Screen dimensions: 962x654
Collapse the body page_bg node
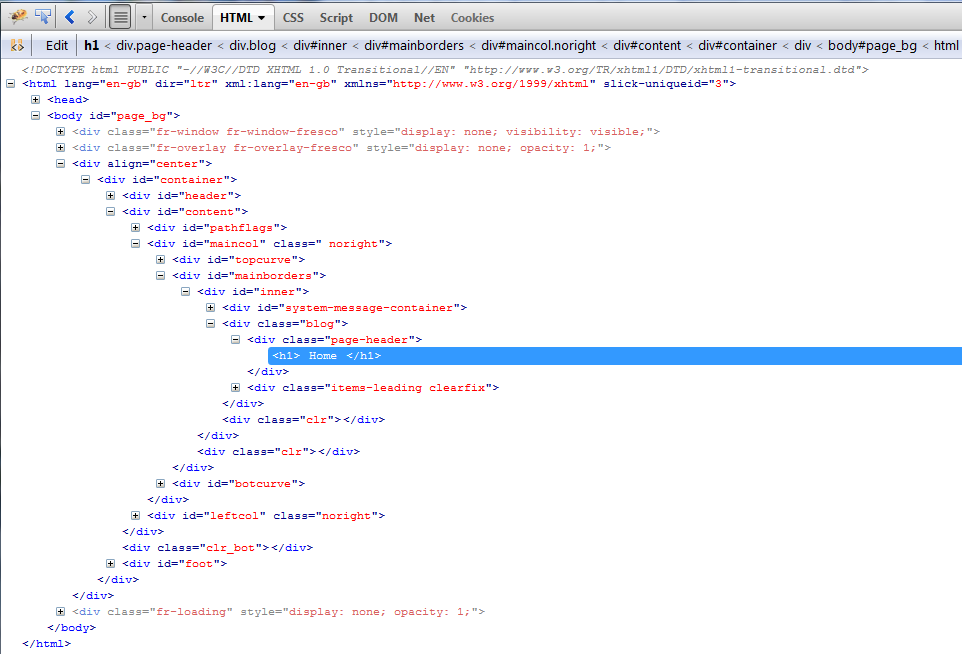click(36, 115)
